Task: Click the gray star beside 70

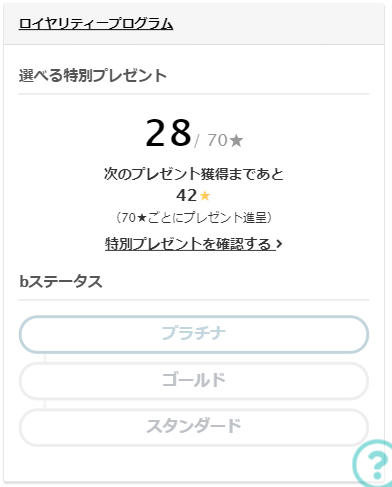Action: point(236,140)
